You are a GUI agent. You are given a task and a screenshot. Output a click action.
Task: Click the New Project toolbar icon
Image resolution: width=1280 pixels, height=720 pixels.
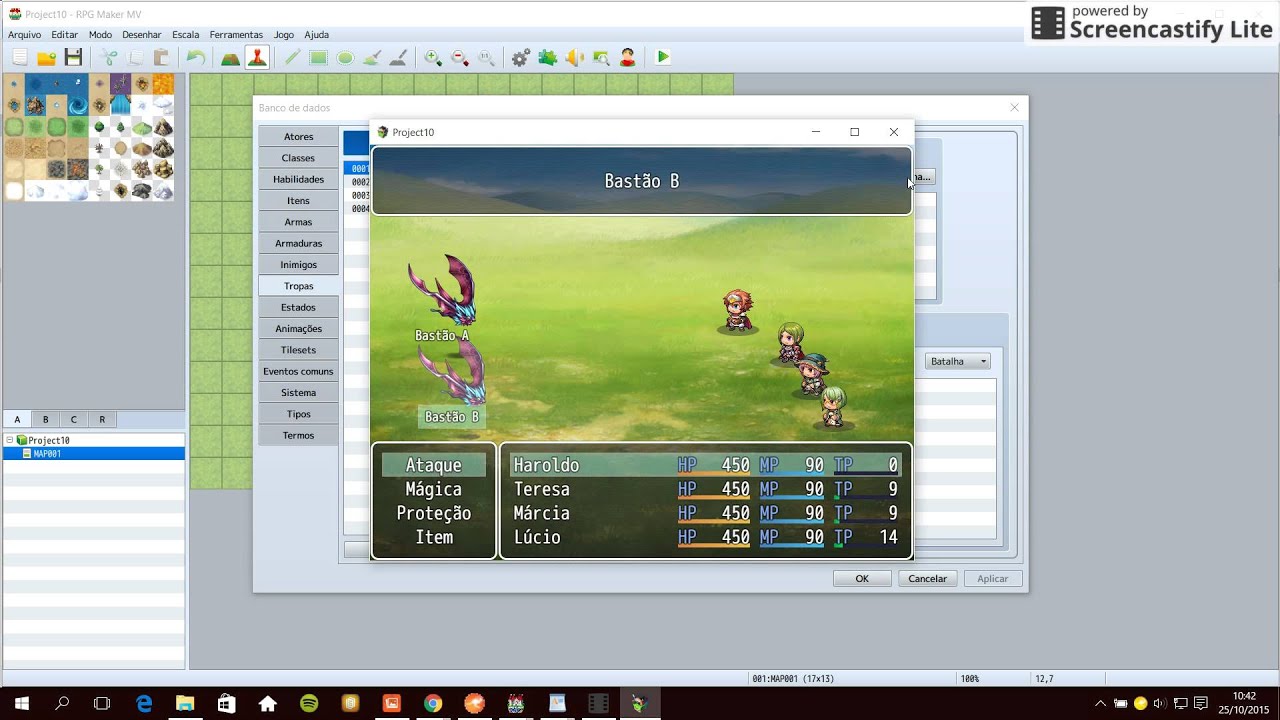click(x=19, y=58)
